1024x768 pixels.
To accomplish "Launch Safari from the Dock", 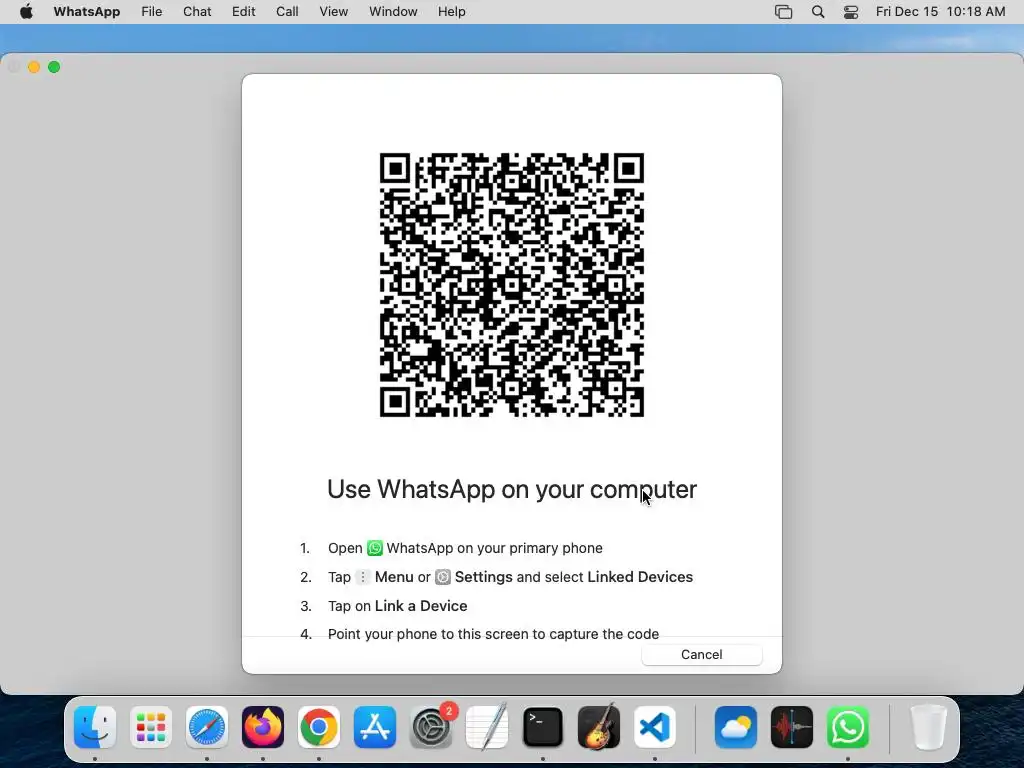I will point(207,727).
